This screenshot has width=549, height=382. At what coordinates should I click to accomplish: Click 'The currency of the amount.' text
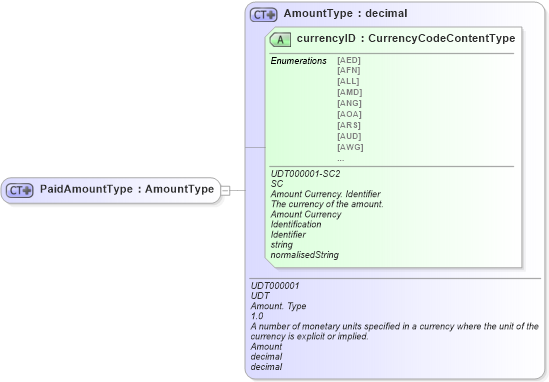[327, 204]
